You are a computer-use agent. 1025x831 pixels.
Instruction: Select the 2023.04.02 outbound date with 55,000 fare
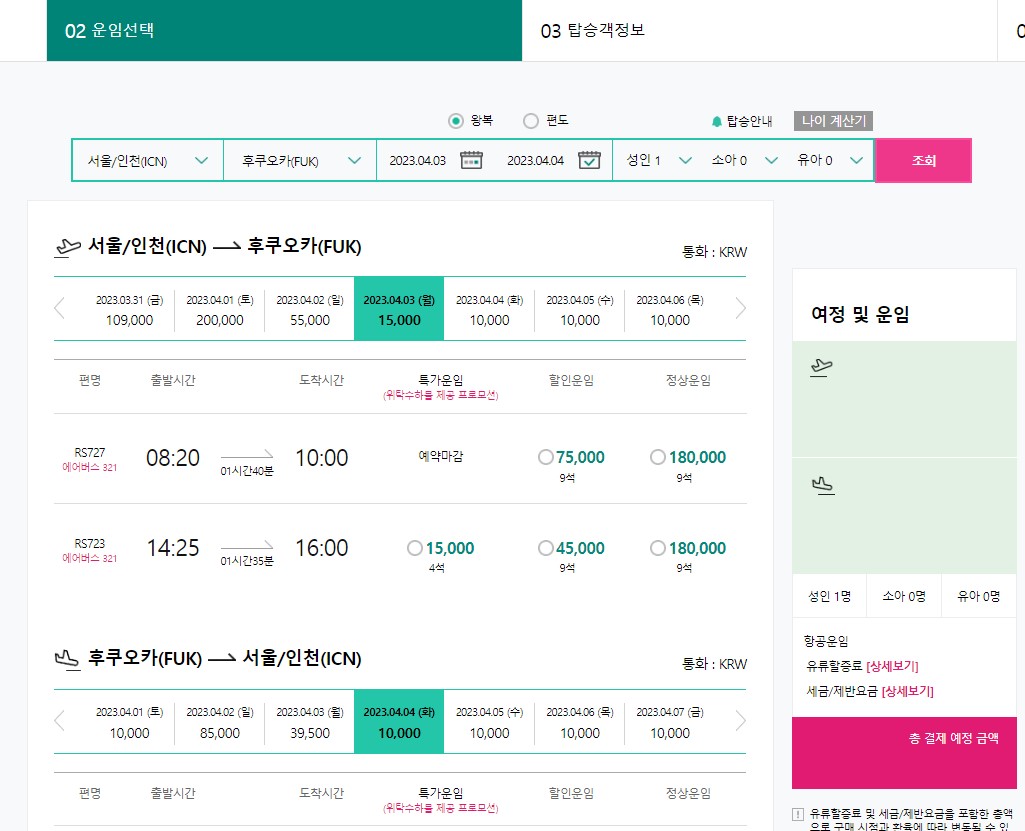(x=308, y=309)
